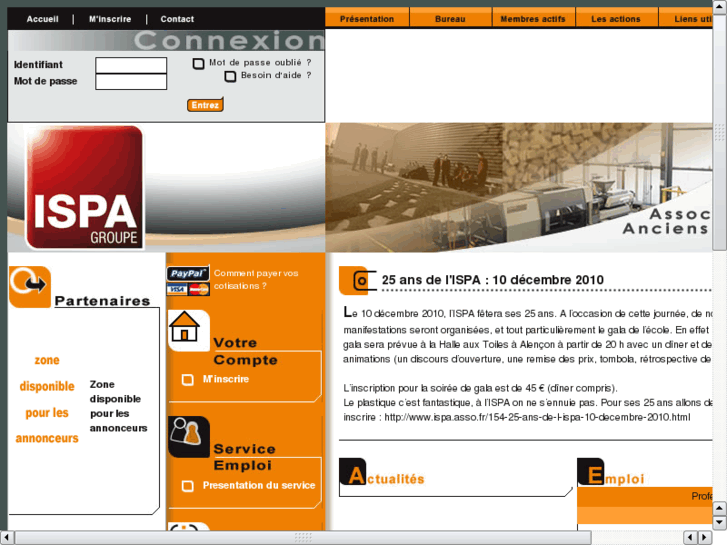Click the scroll-up arrow above scroll-down arrow

point(719,508)
